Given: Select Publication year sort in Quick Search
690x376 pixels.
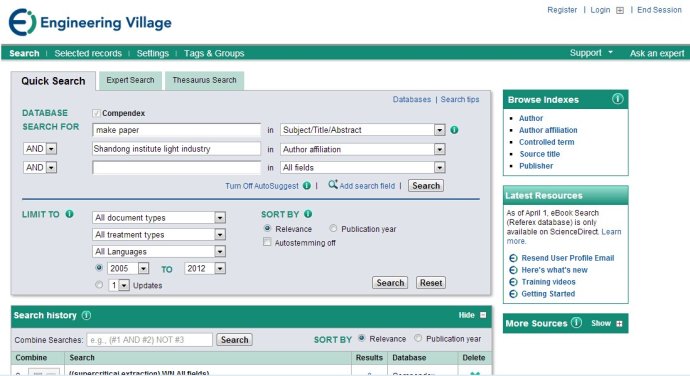Looking at the screenshot, I should tap(333, 229).
